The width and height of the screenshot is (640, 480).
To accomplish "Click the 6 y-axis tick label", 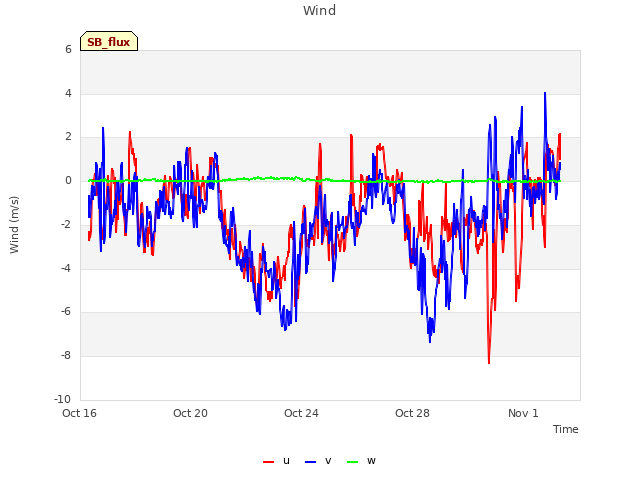I will click(x=68, y=49).
